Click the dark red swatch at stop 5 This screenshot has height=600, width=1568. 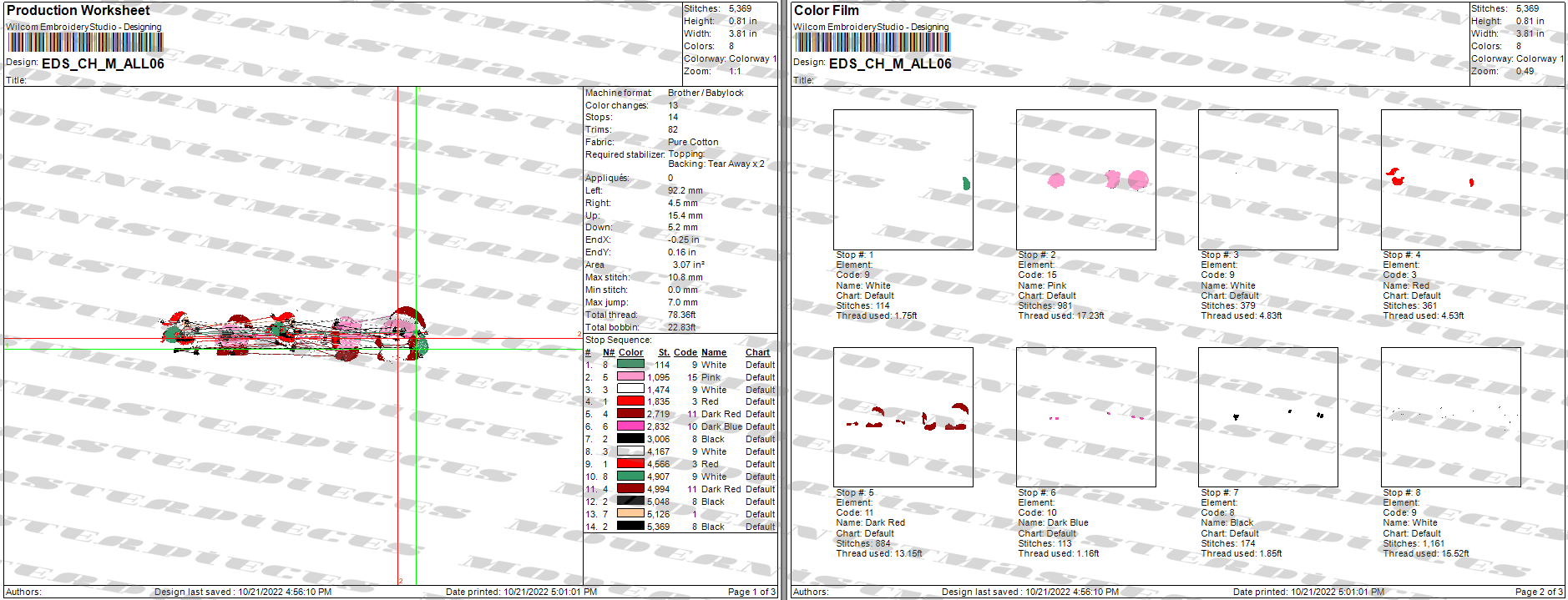[630, 414]
